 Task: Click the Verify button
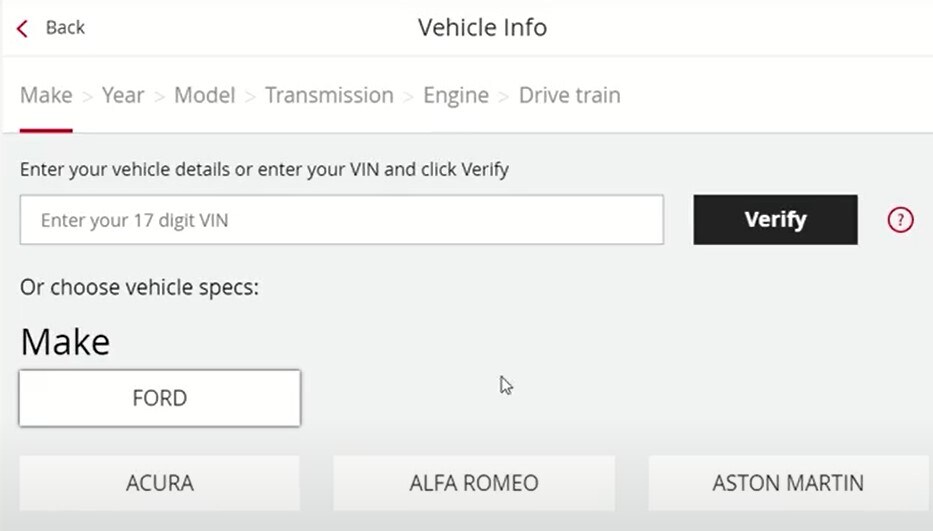click(775, 220)
